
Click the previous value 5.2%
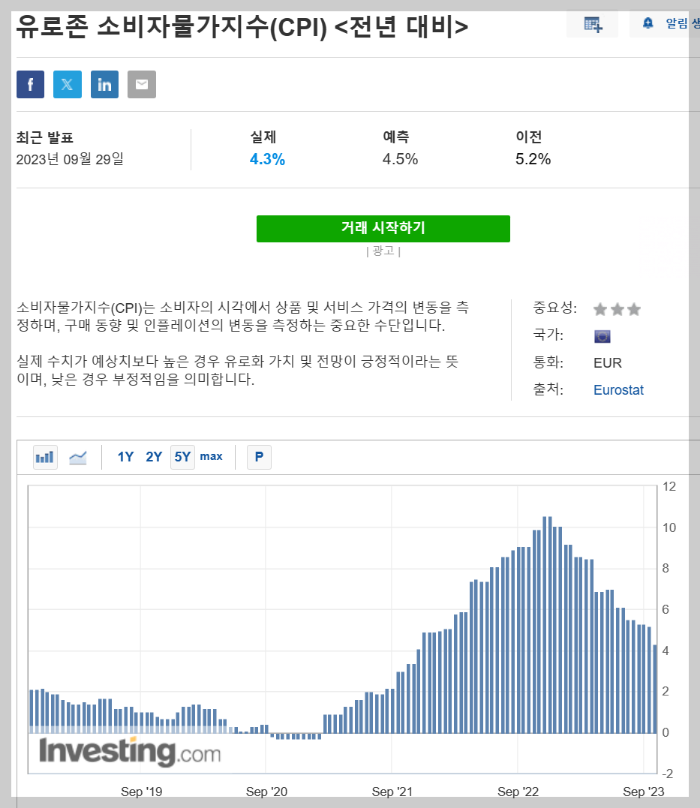point(533,159)
